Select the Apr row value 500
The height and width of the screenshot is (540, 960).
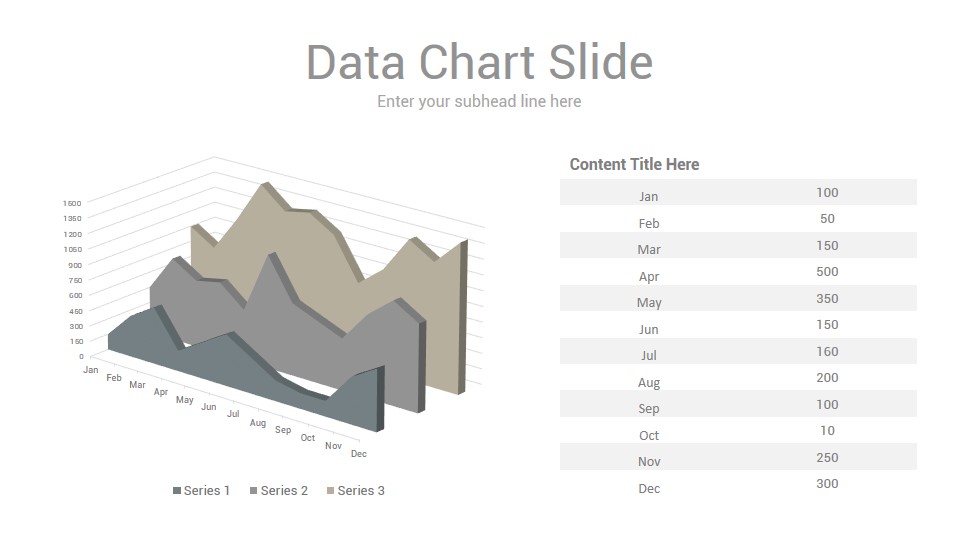(827, 272)
